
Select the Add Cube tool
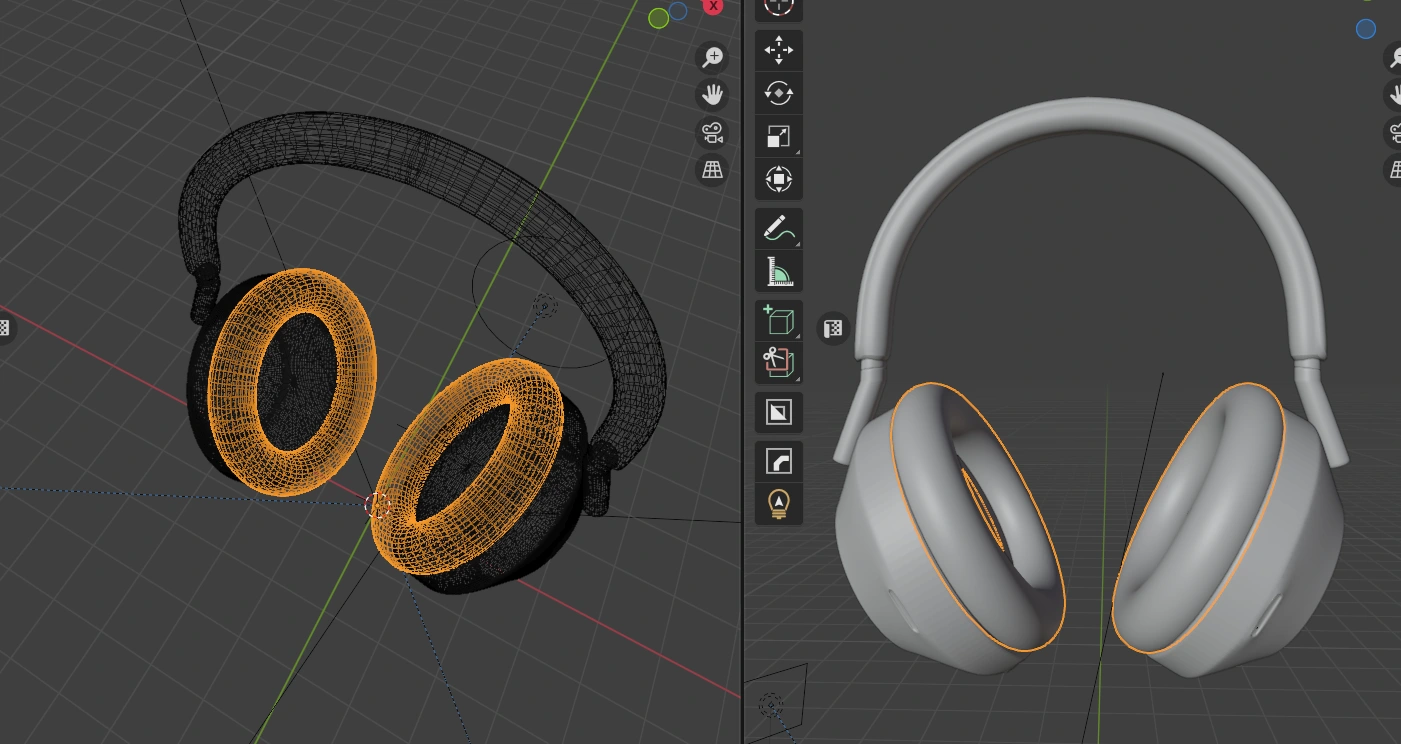778,320
